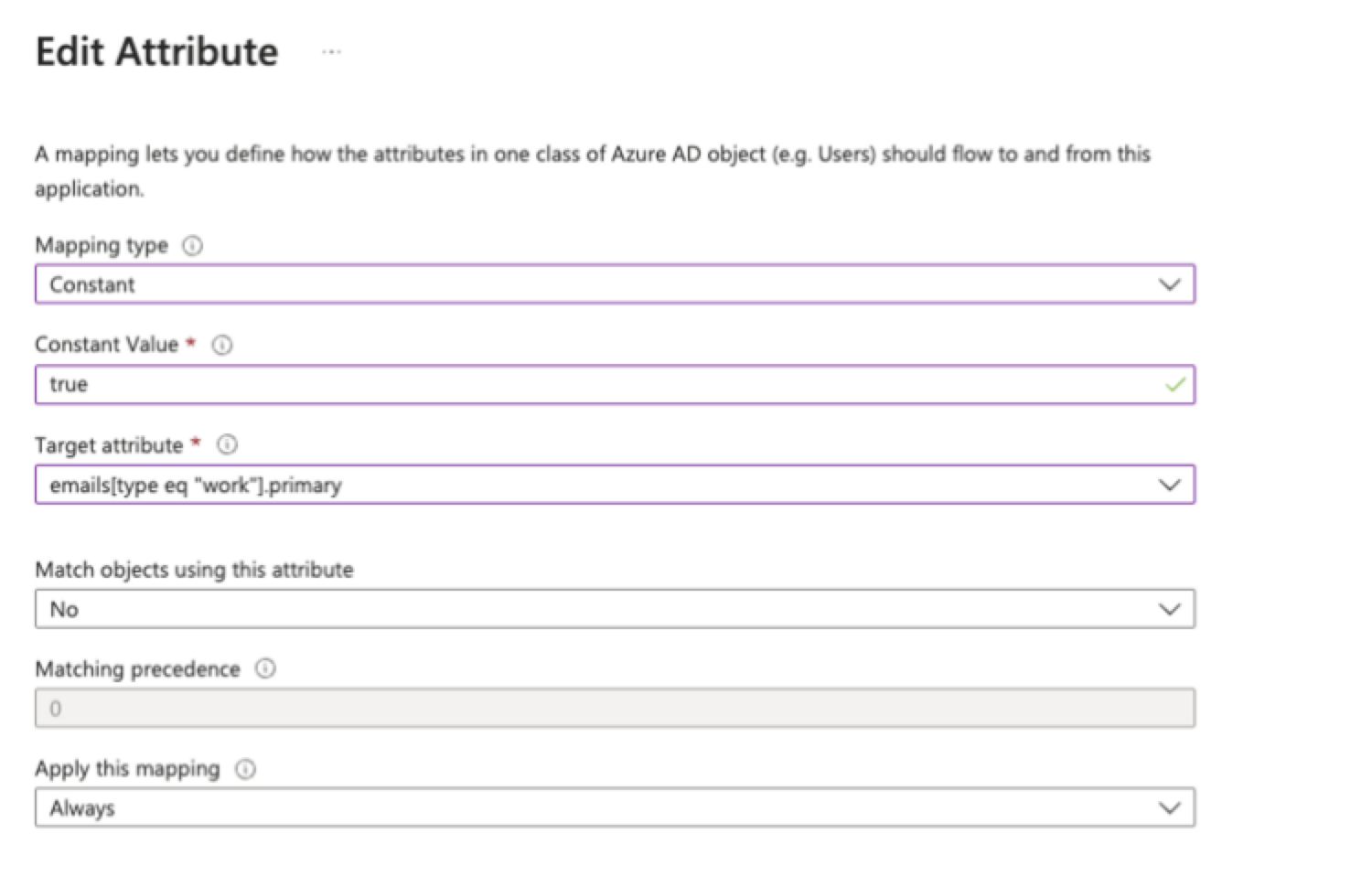Click the Match objects using this attribute label

point(194,570)
